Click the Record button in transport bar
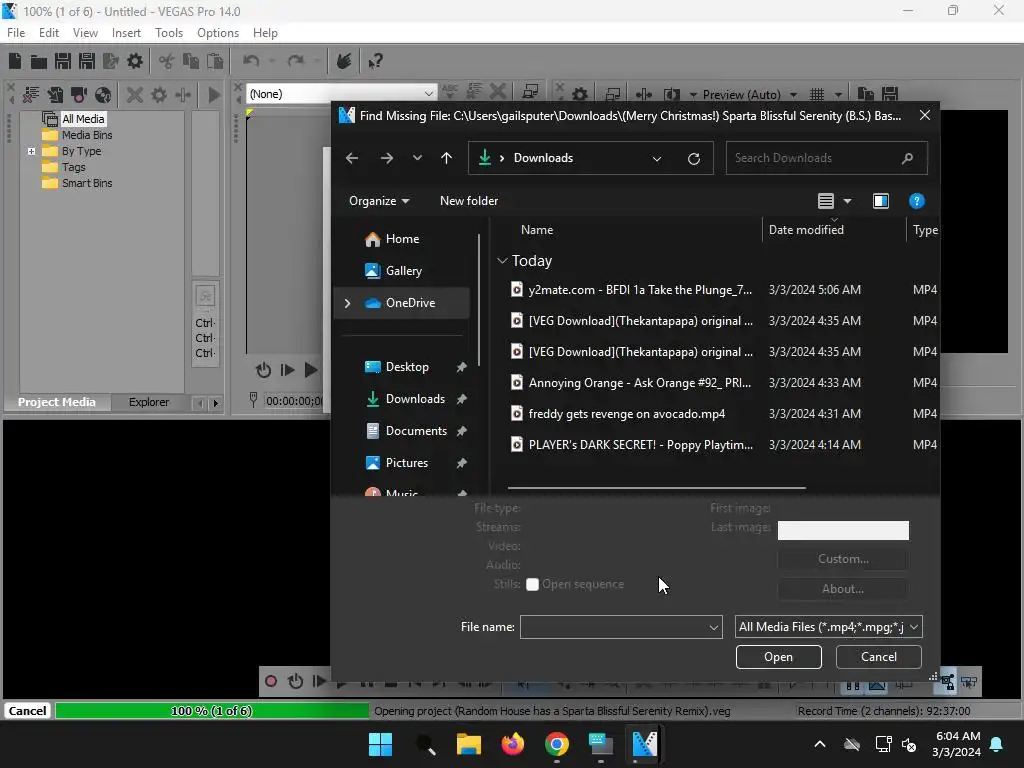1024x768 pixels. [x=270, y=682]
